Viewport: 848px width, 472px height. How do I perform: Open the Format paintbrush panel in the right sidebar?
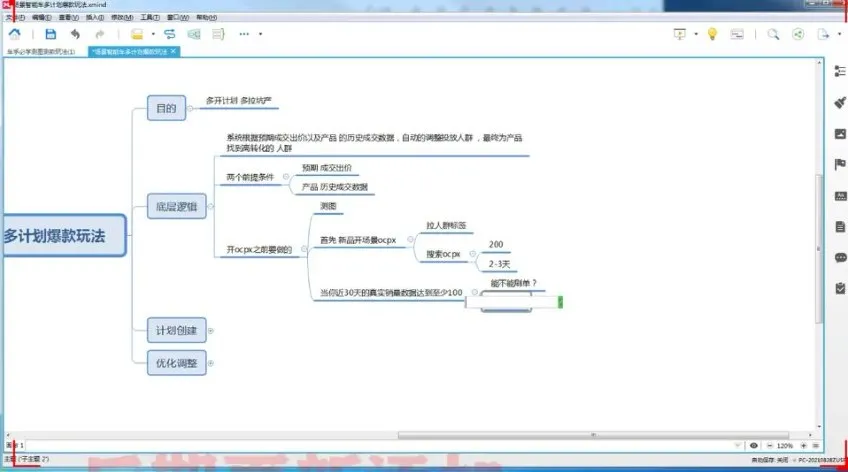coord(839,102)
